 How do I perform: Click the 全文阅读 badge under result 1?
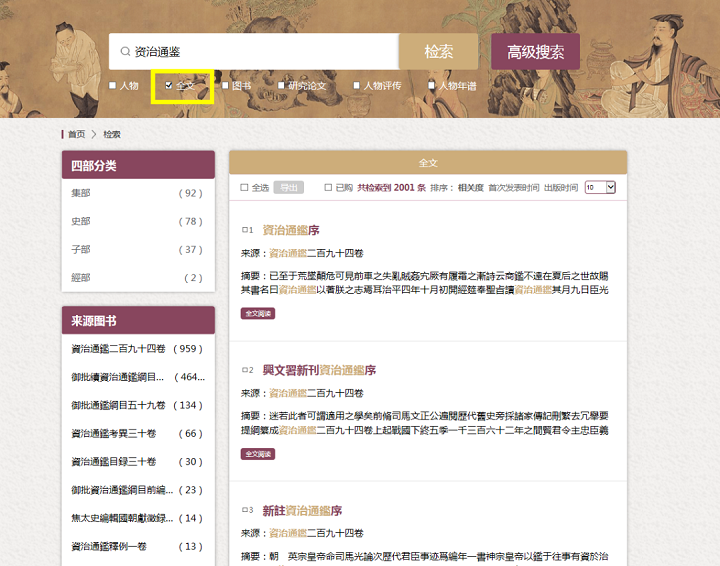click(x=257, y=313)
